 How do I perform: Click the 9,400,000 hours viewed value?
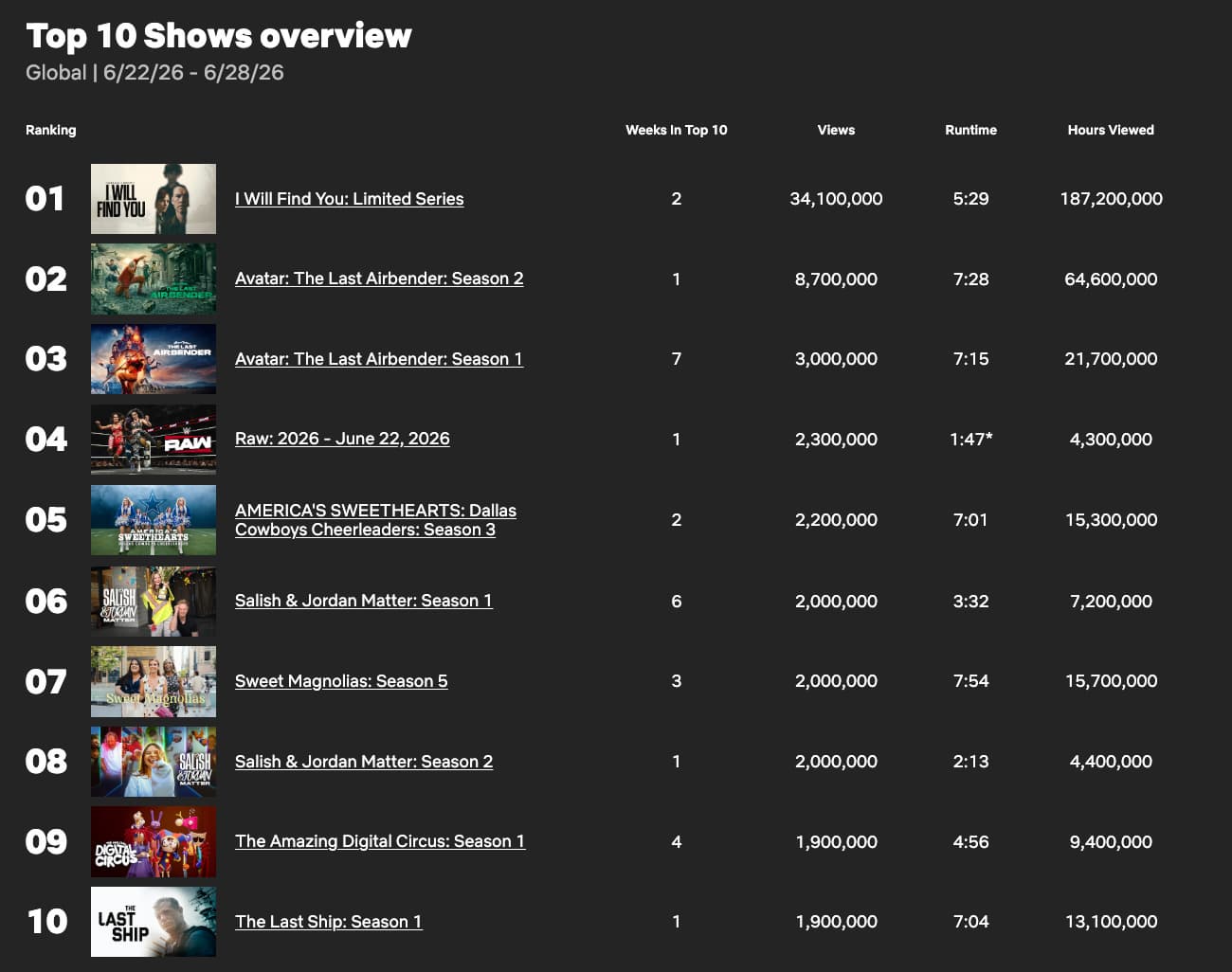coord(1111,842)
